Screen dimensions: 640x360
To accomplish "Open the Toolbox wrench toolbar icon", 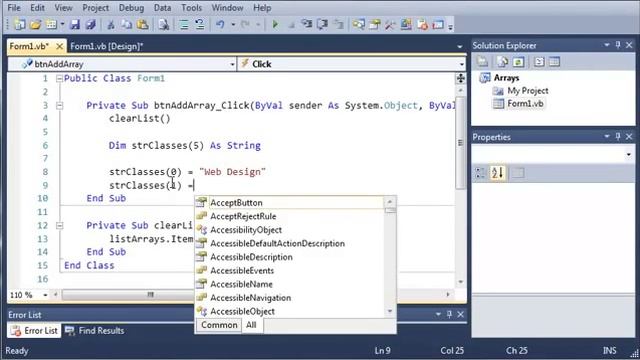I will pyautogui.click(x=390, y=25).
